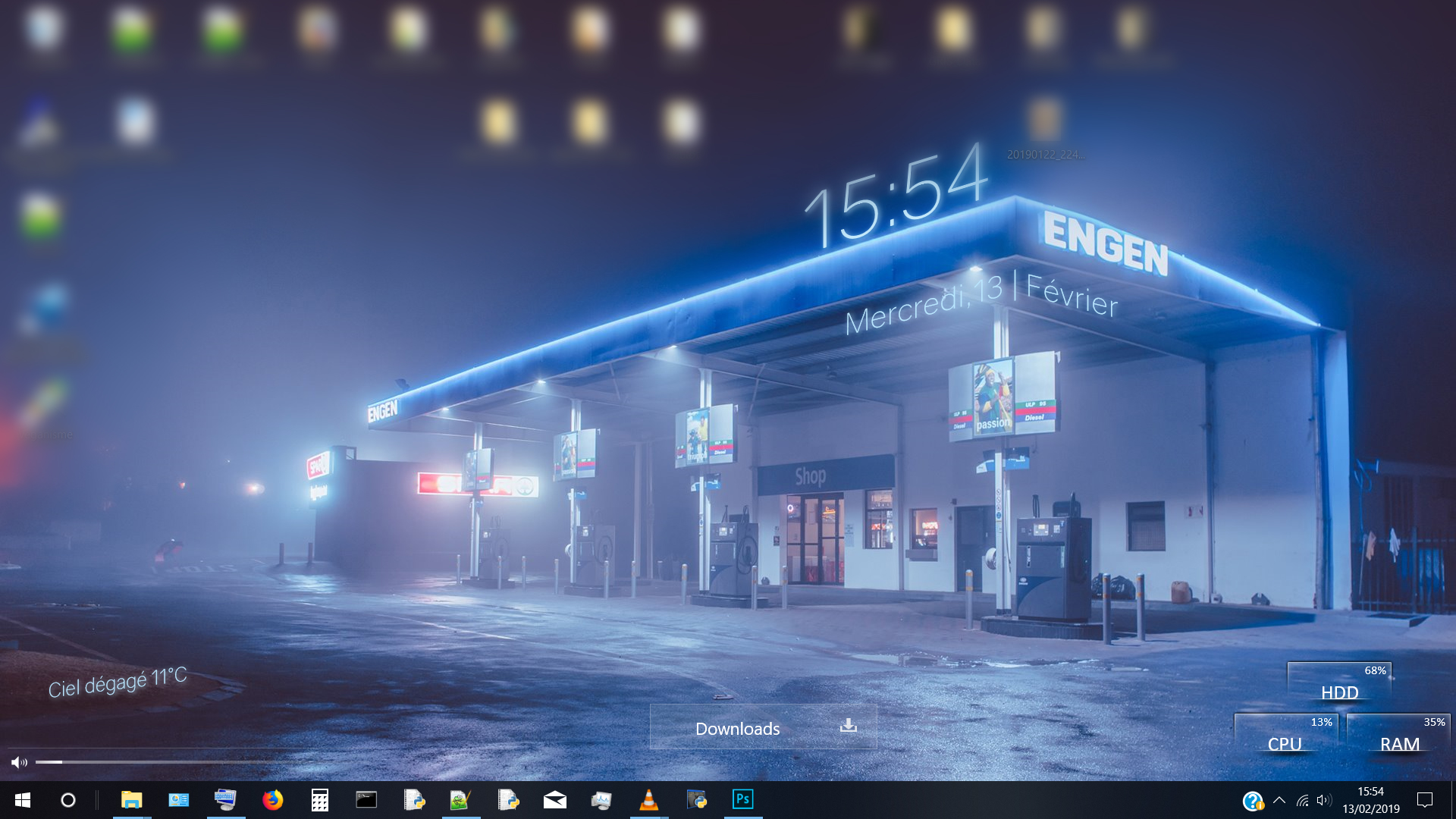
Task: Switch to Notepad++ in the taskbar
Action: click(x=460, y=799)
